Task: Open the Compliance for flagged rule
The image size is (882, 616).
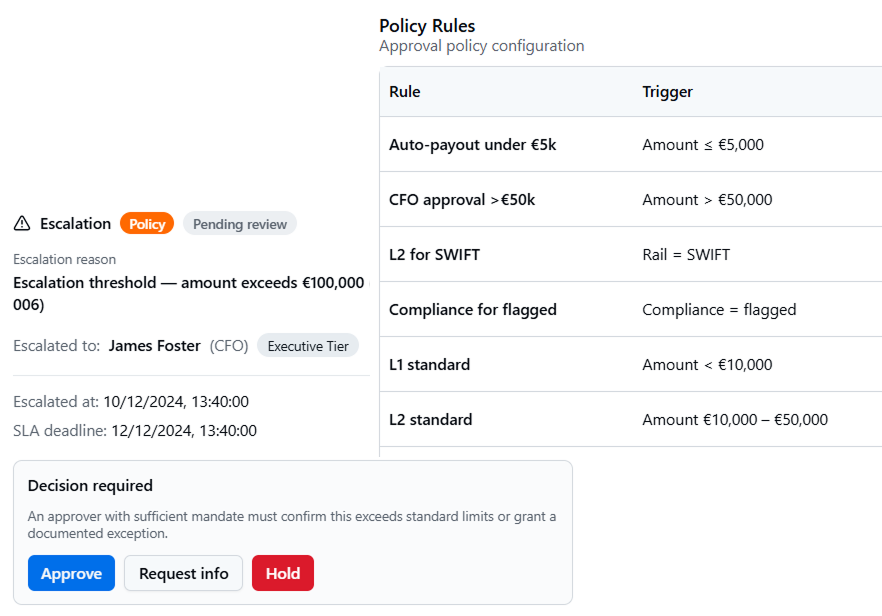Action: 473,309
